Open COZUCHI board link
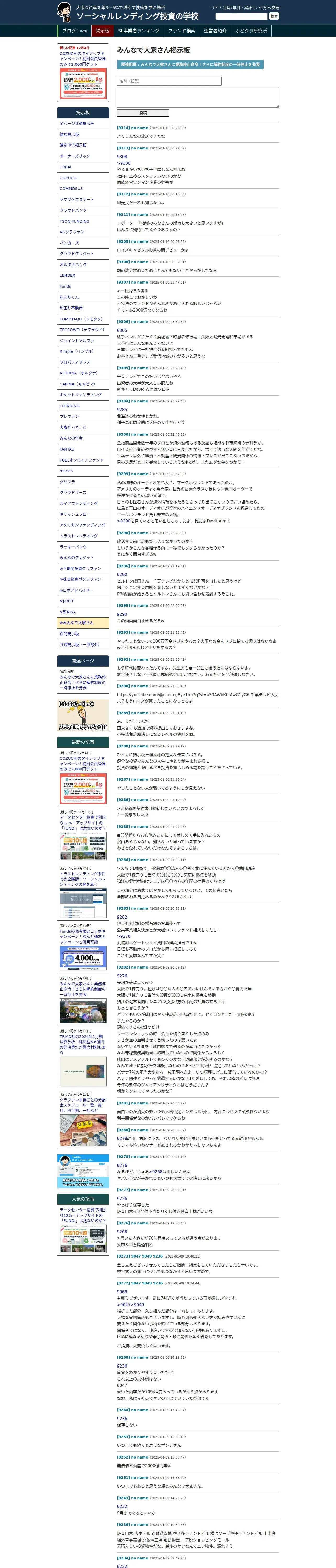 [x=83, y=178]
